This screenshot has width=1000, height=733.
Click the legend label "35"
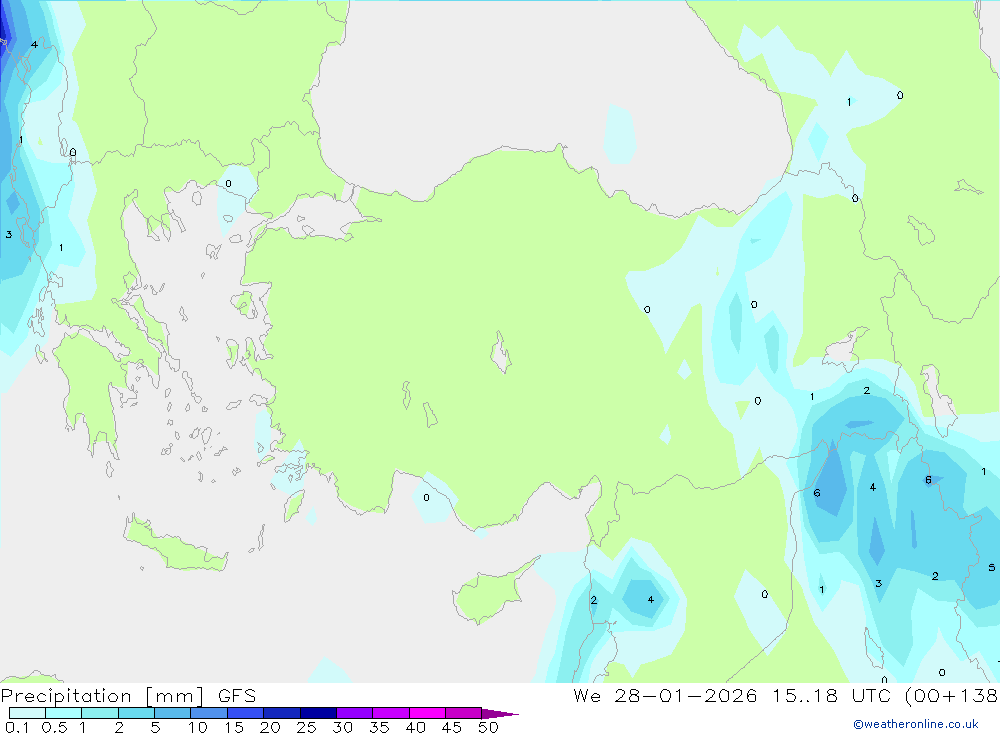click(x=379, y=727)
